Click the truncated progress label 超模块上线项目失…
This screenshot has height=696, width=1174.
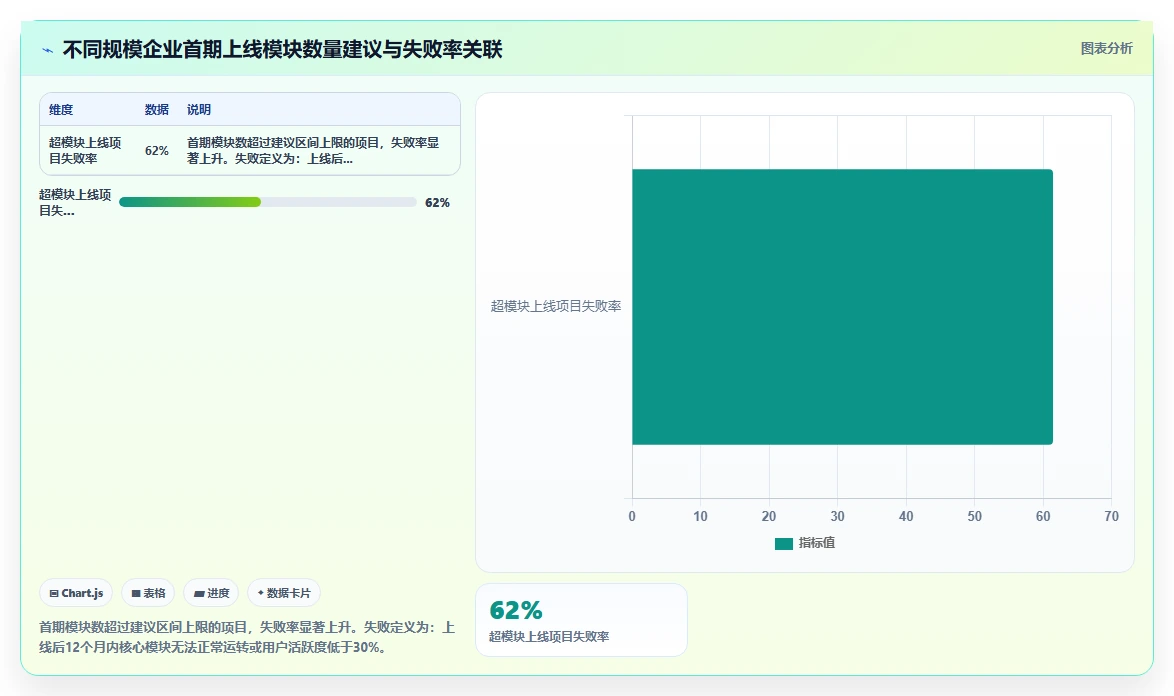pyautogui.click(x=75, y=202)
